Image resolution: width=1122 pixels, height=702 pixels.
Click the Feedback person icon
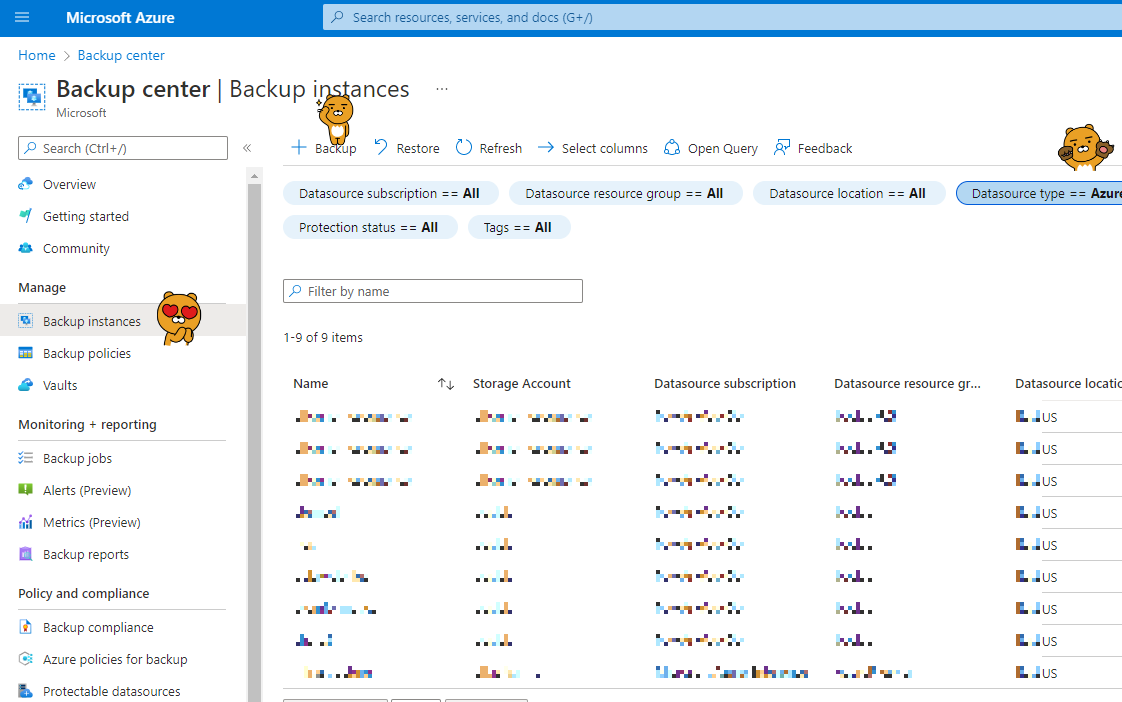[x=782, y=147]
